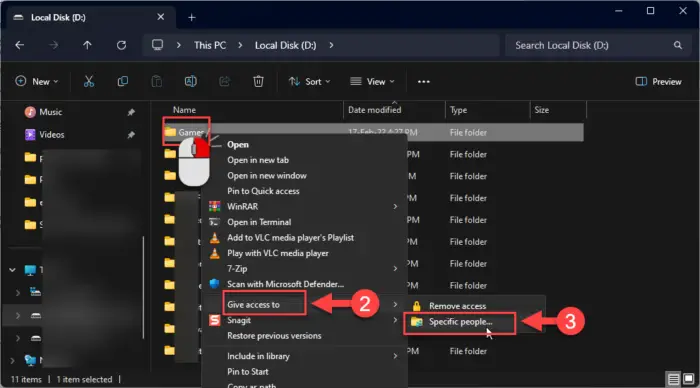Image resolution: width=700 pixels, height=388 pixels.
Task: Click the Rename icon in toolbar
Action: (191, 81)
